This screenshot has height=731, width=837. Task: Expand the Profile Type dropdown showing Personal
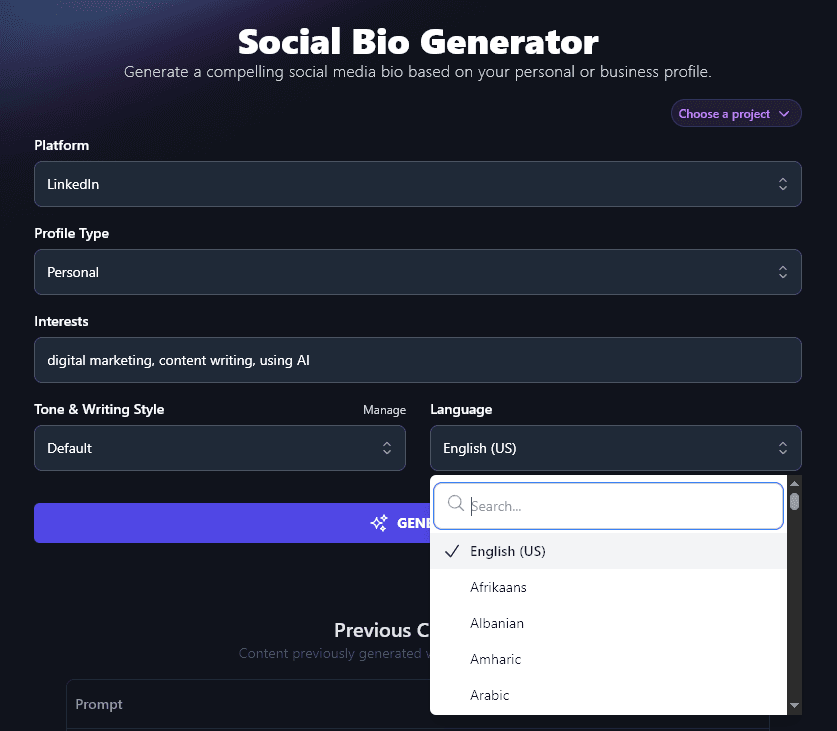click(418, 271)
